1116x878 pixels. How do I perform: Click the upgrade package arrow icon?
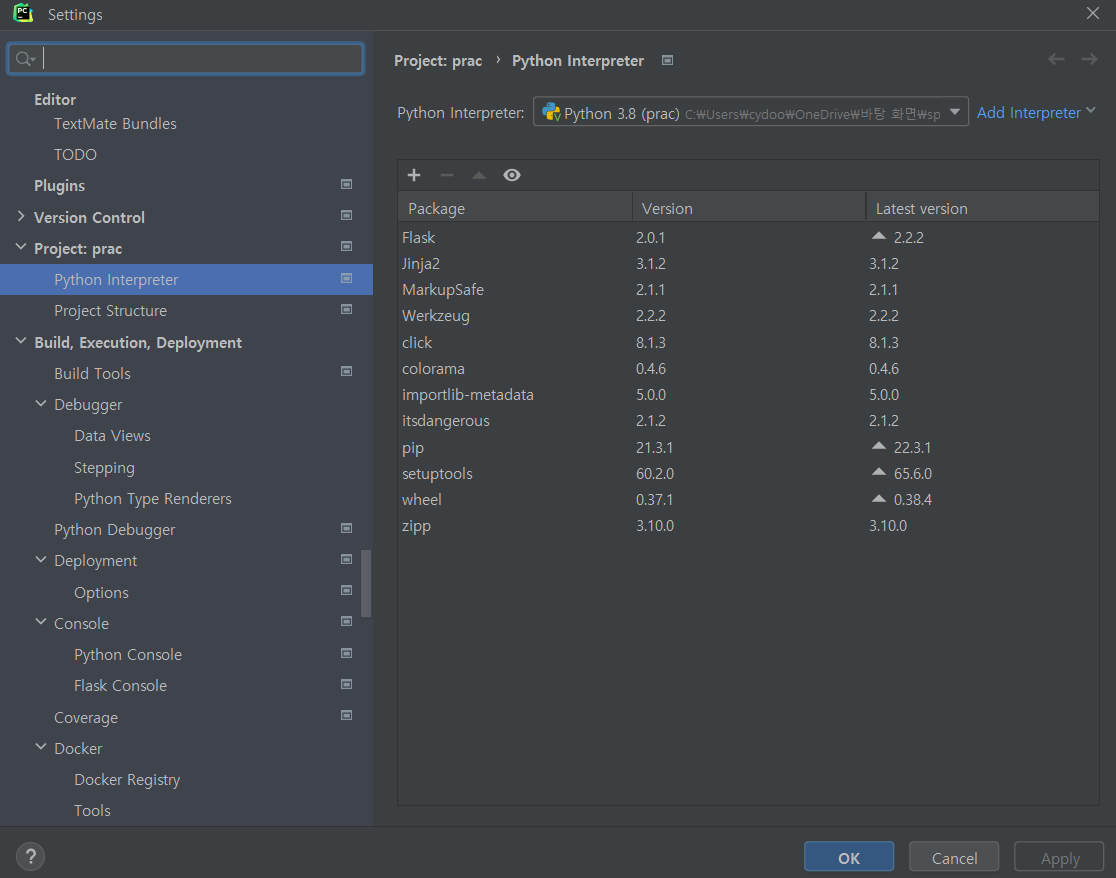(x=479, y=175)
